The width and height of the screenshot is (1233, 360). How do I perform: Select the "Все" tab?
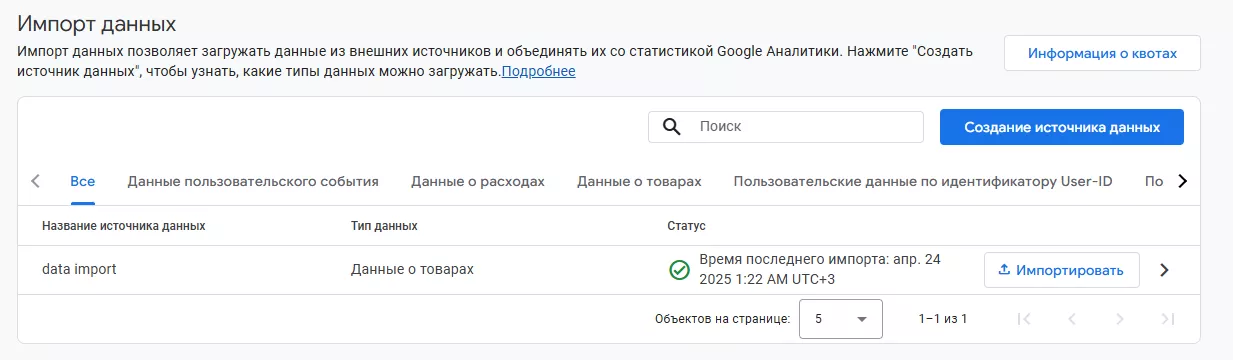83,181
